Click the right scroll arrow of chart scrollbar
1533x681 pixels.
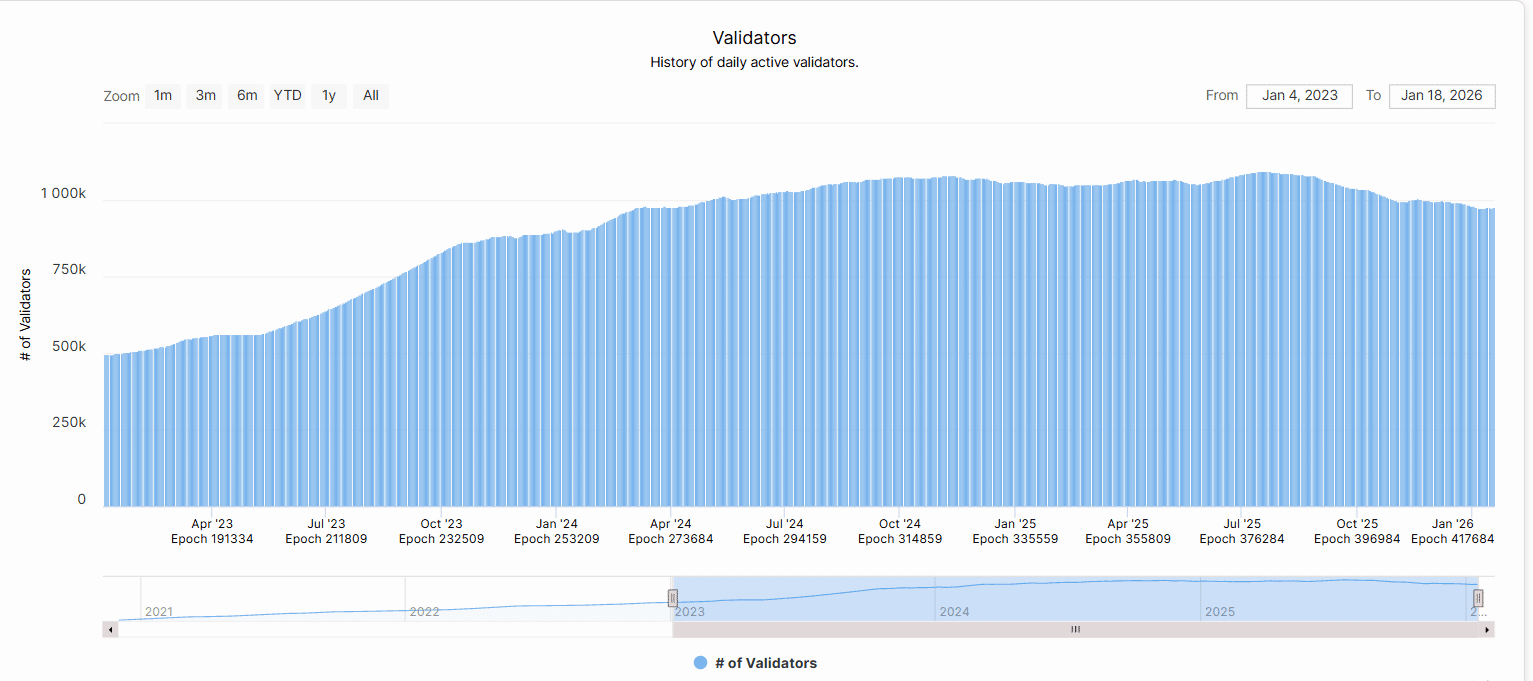pos(1488,630)
